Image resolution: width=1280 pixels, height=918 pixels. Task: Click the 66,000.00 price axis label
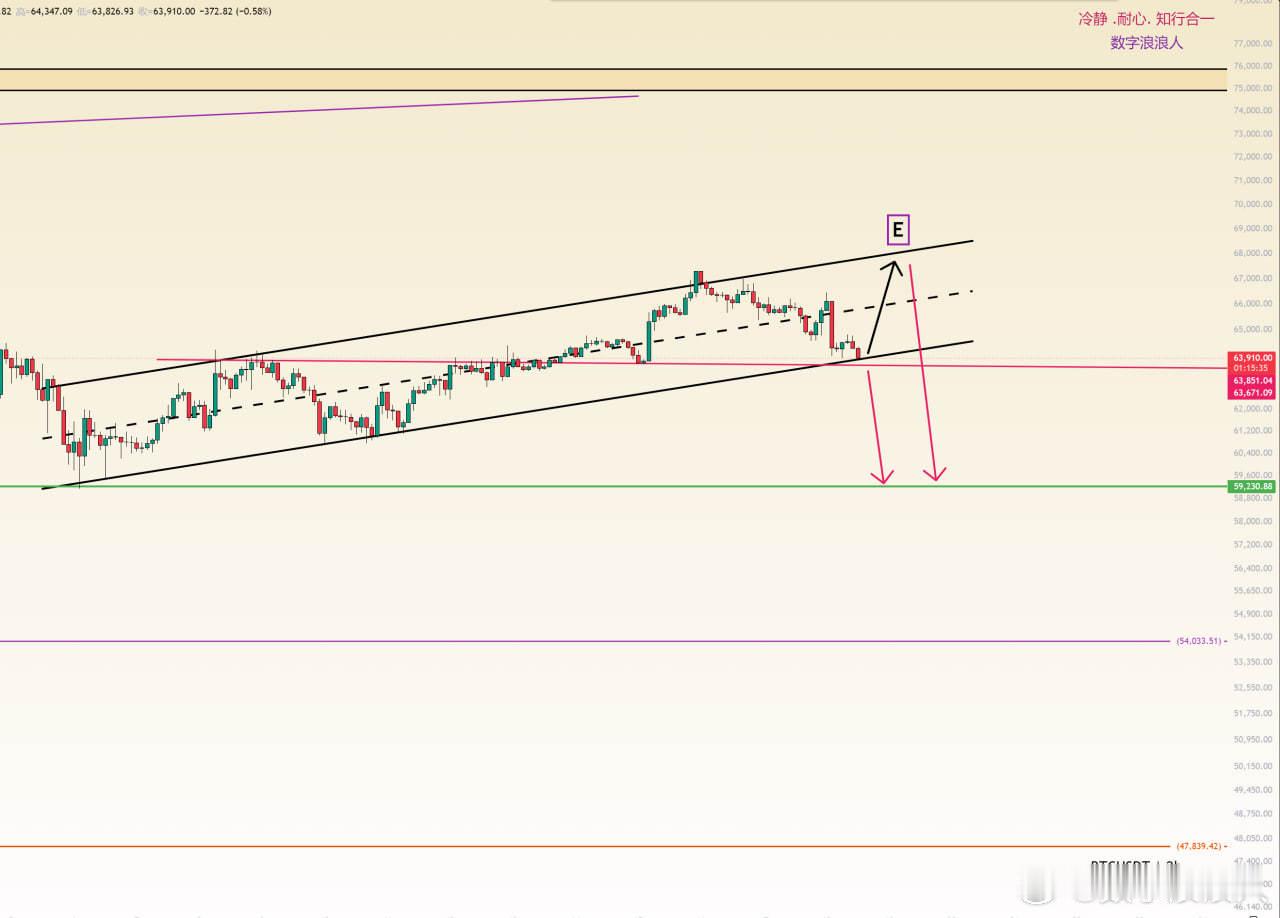(1254, 303)
